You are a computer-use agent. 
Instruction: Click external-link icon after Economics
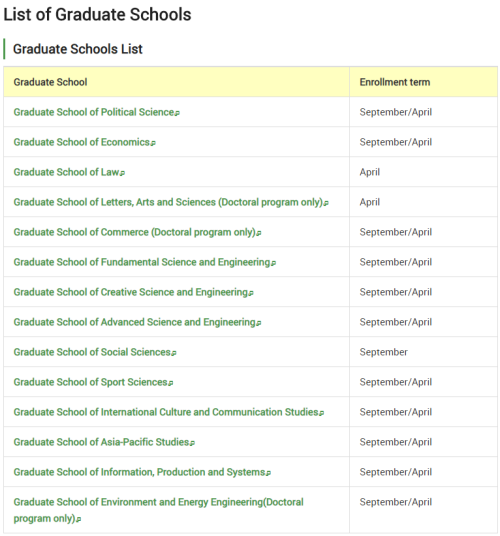click(153, 144)
